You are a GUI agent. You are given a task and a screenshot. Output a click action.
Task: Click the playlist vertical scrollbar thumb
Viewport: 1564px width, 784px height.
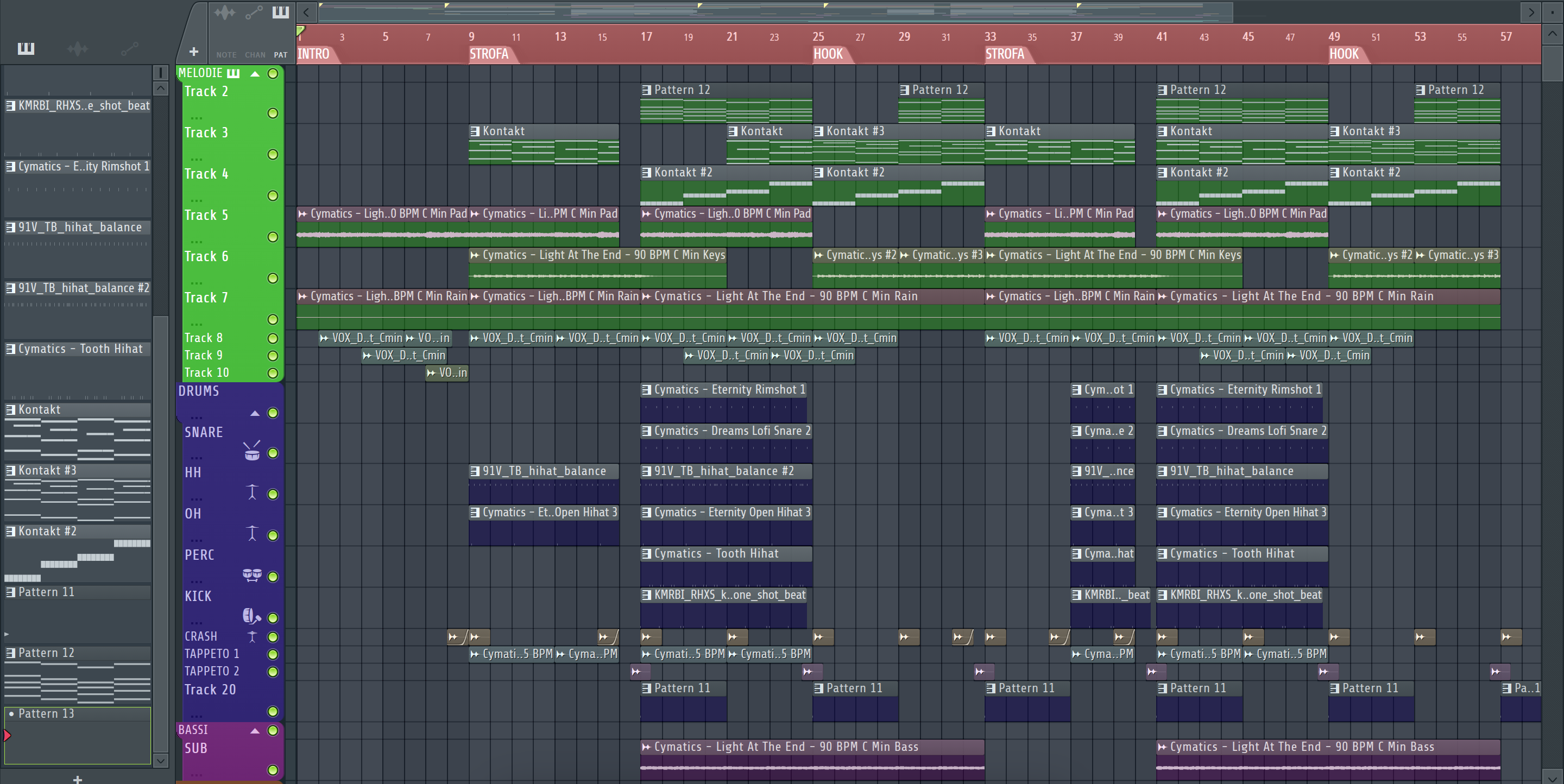point(1553,63)
